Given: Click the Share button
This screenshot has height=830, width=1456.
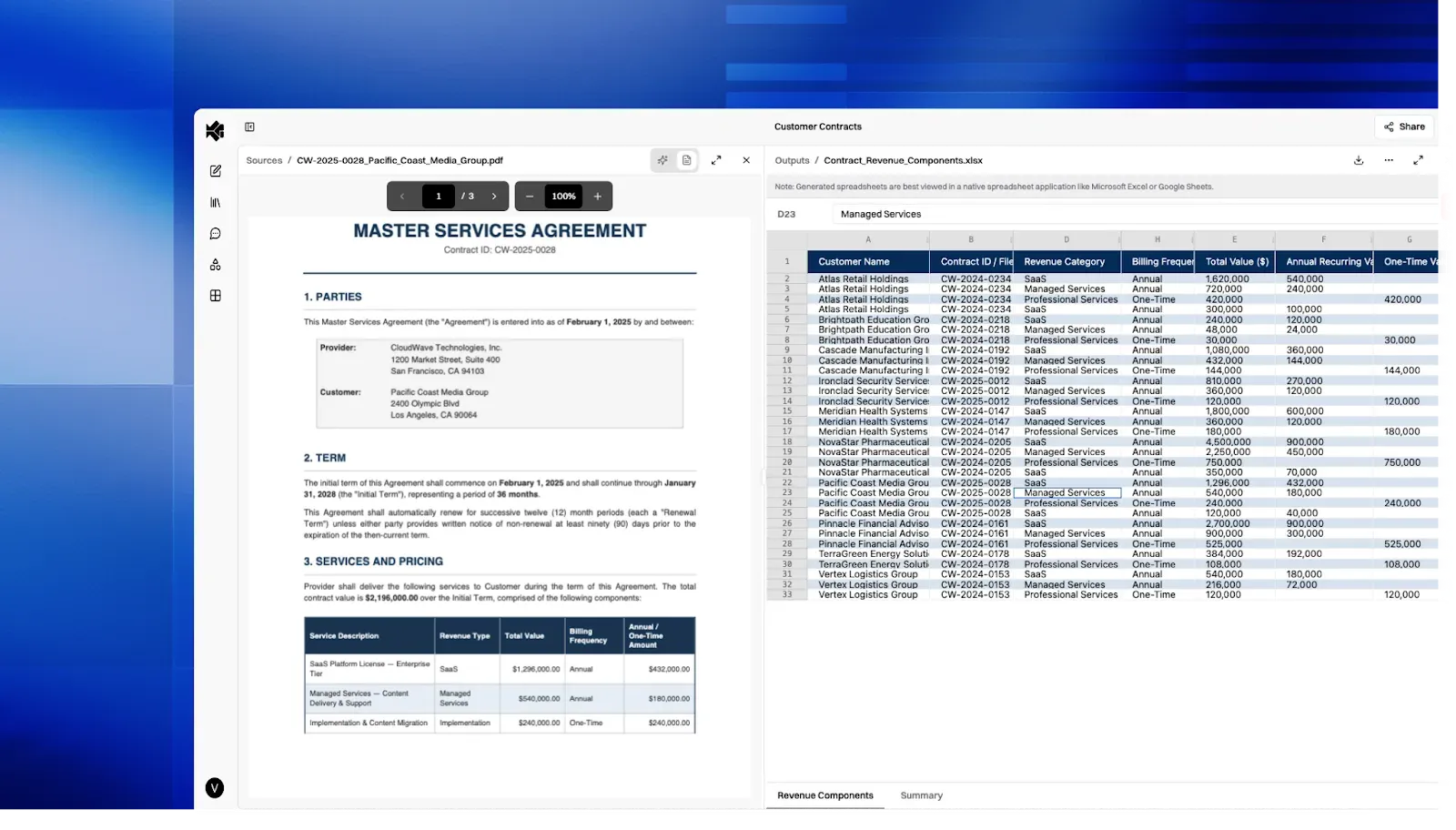Looking at the screenshot, I should tap(1405, 127).
